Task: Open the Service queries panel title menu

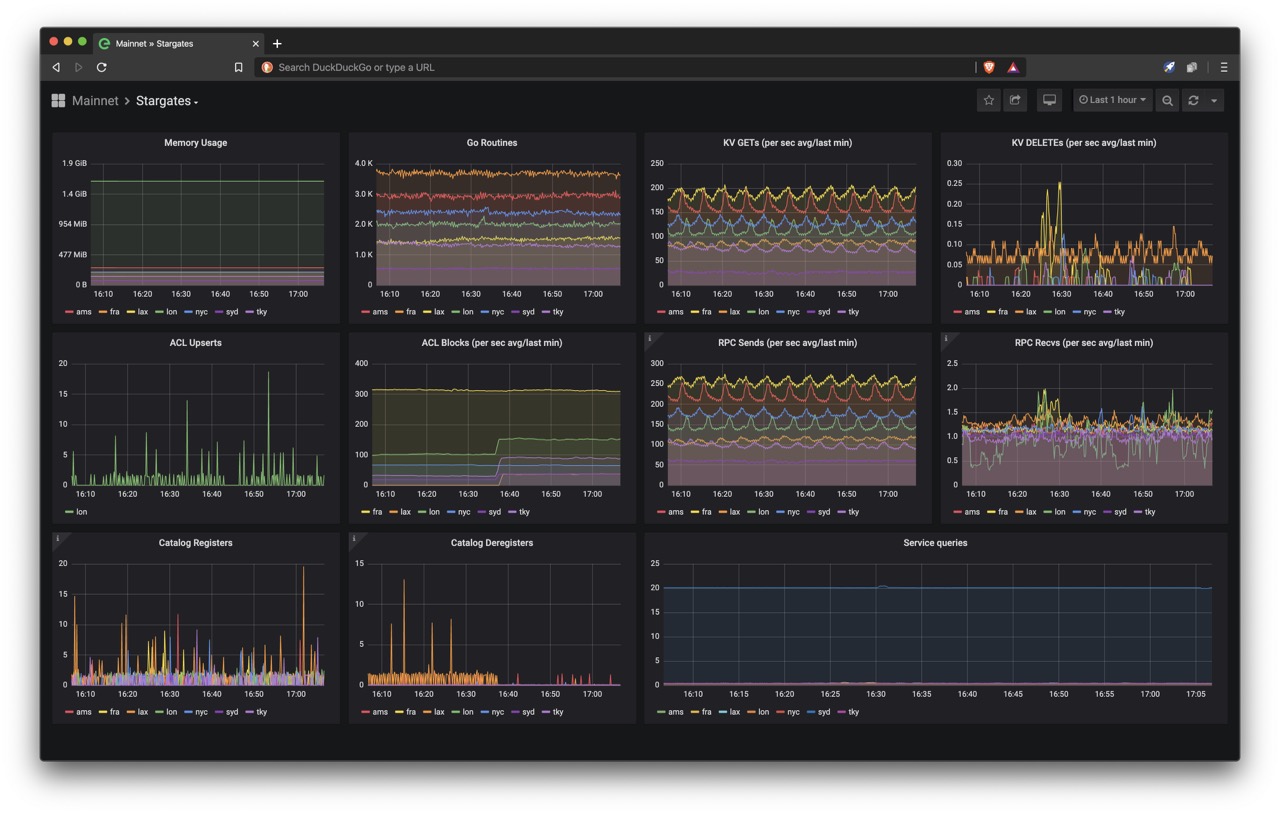Action: pos(936,543)
